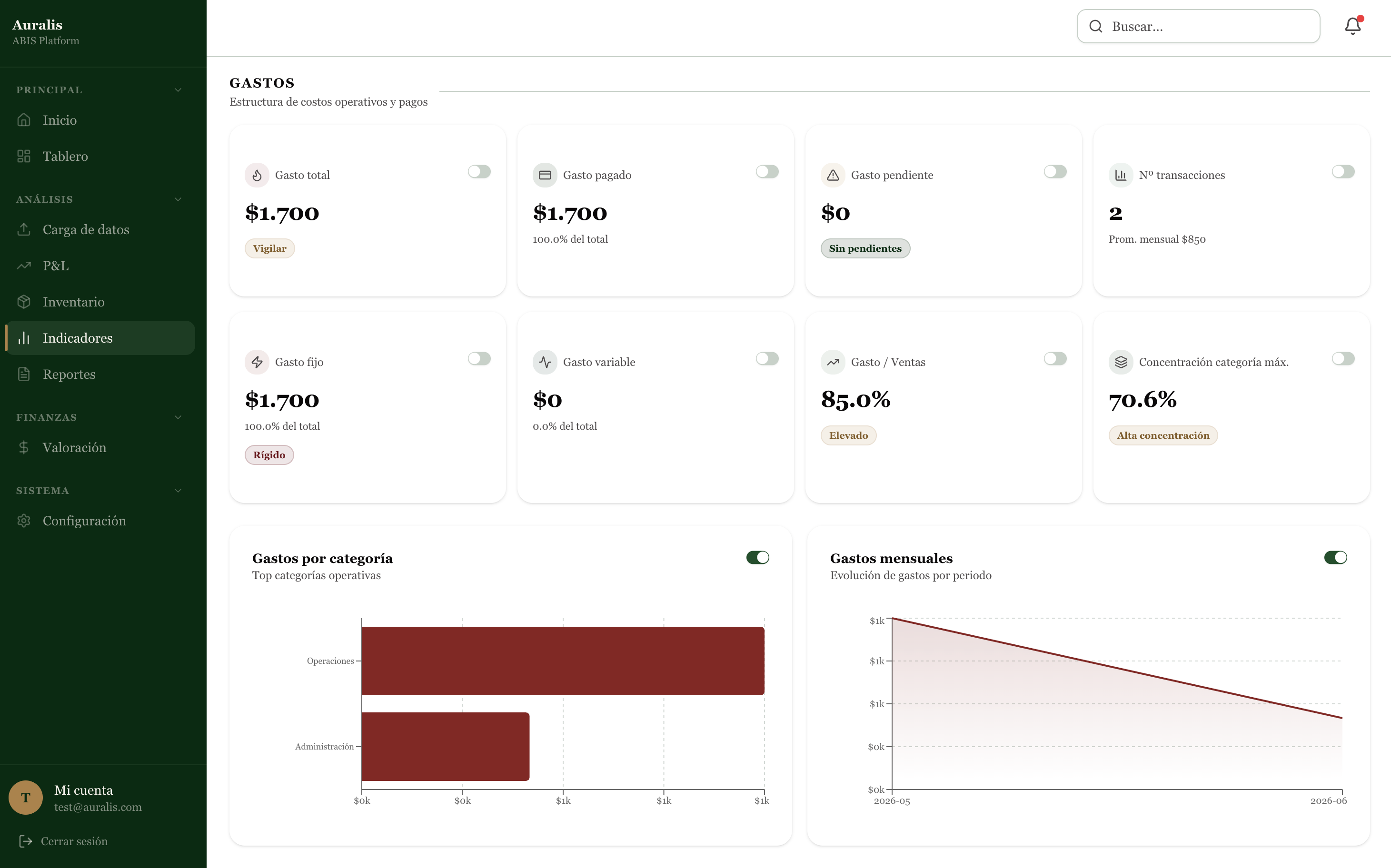Viewport: 1391px width, 868px height.
Task: Click the T account avatar
Action: tap(25, 798)
